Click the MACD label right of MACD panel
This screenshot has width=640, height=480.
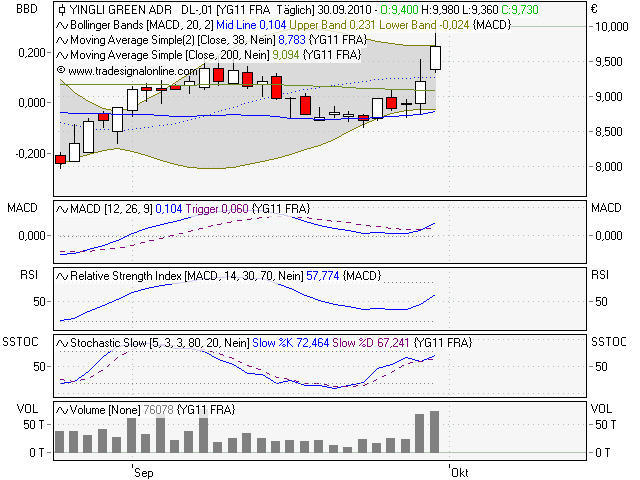pos(606,208)
